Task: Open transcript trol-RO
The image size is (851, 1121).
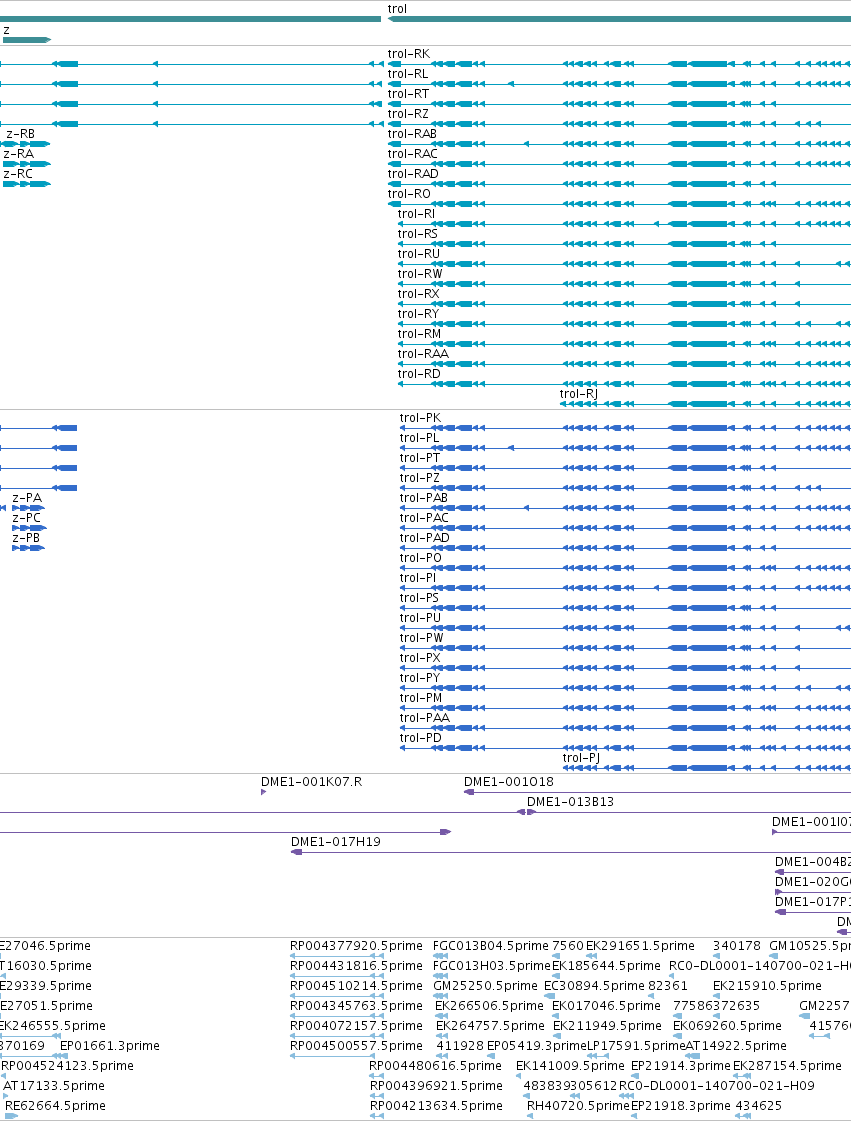Action: pos(409,194)
